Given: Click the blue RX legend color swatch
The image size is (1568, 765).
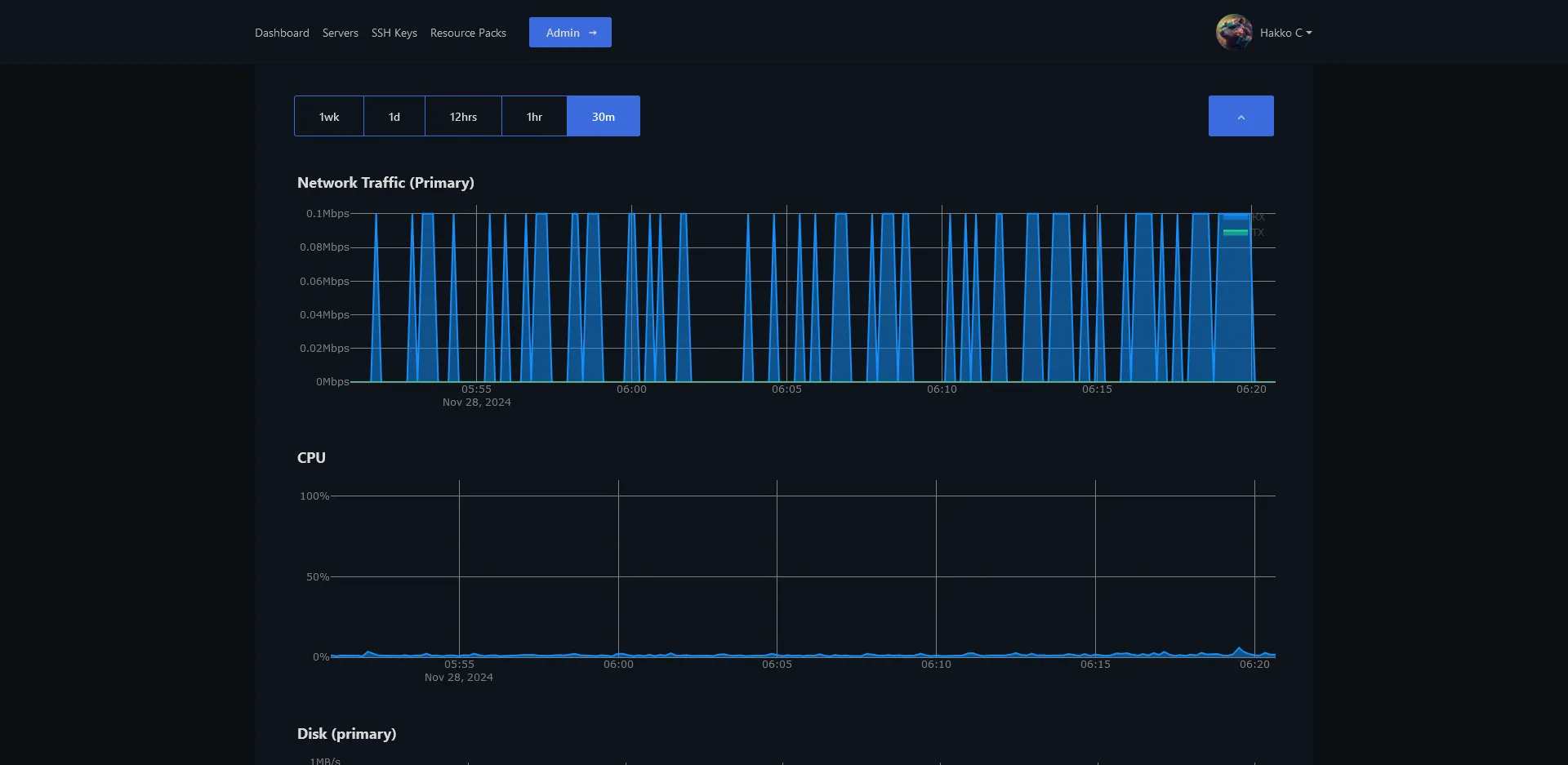Looking at the screenshot, I should click(x=1236, y=217).
